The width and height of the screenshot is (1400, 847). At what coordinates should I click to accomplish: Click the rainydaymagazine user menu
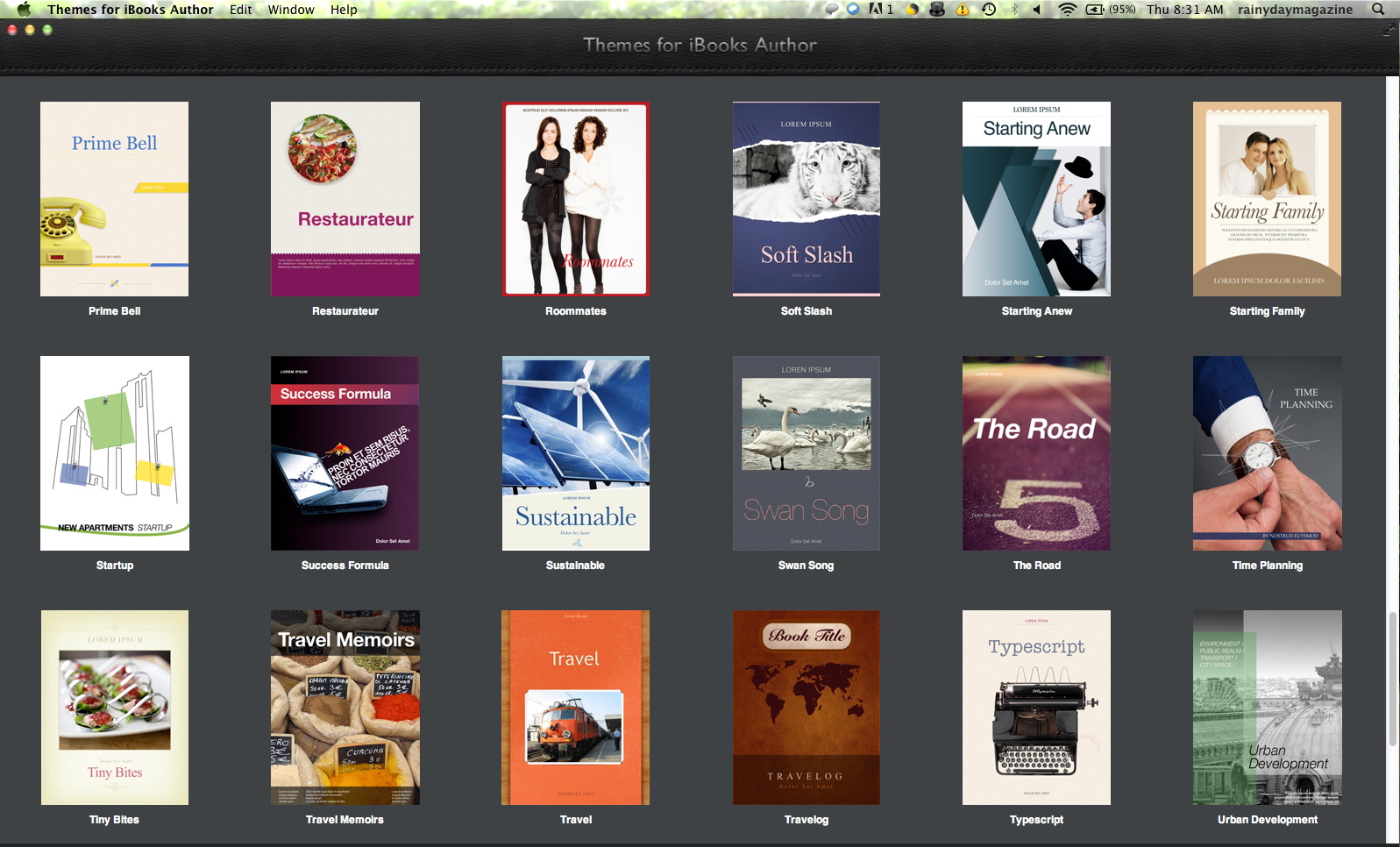[x=1295, y=10]
